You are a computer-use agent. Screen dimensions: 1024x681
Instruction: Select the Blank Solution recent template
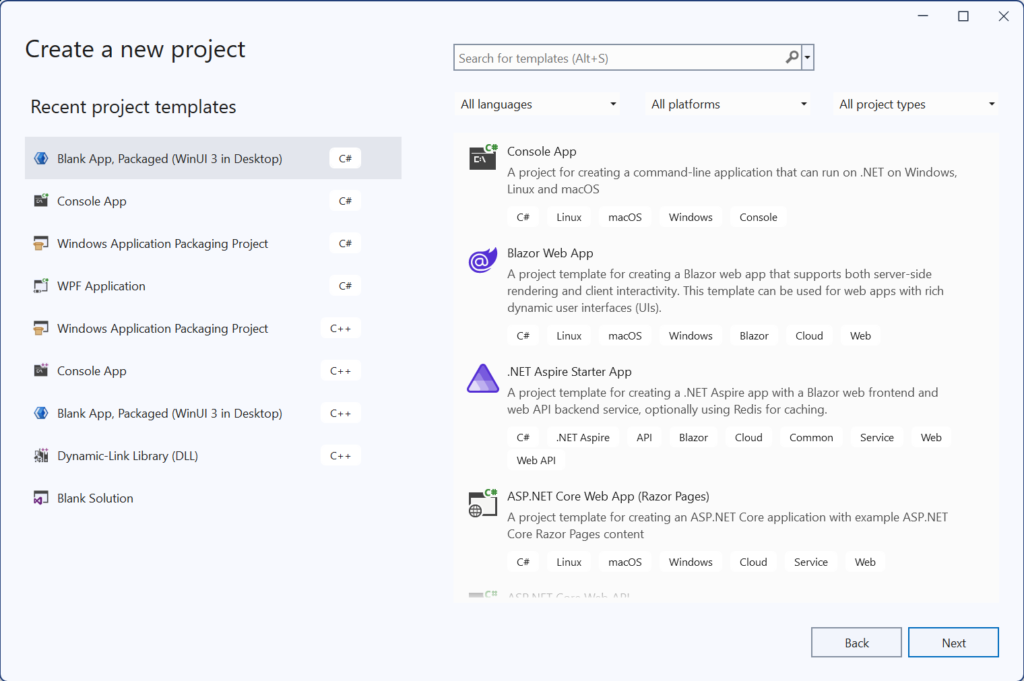(x=213, y=498)
